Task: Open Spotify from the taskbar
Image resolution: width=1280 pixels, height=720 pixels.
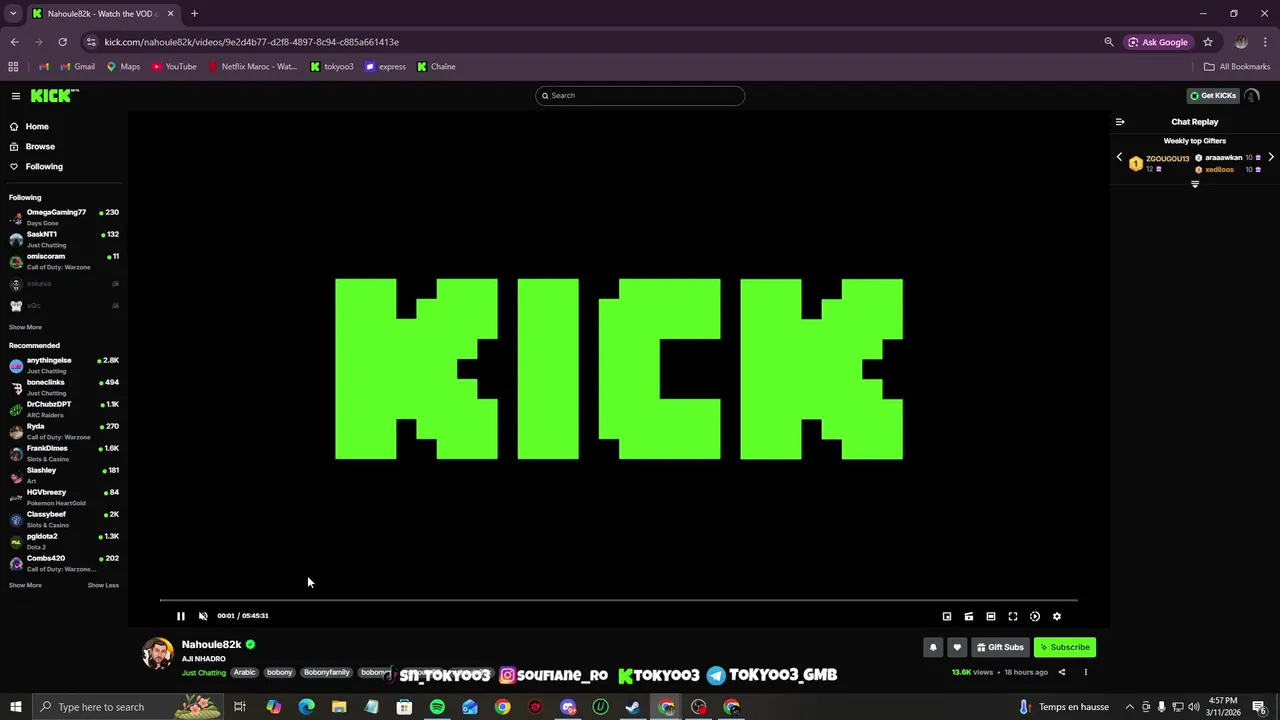Action: 437,707
